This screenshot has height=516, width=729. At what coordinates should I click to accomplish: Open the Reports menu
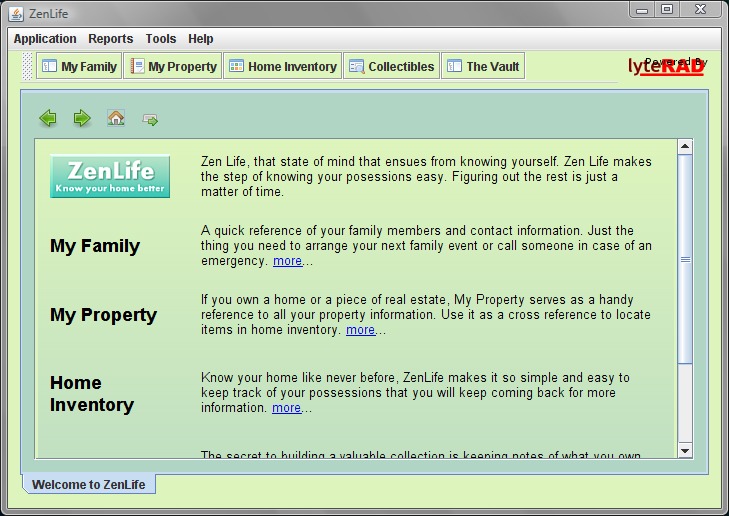[x=110, y=39]
